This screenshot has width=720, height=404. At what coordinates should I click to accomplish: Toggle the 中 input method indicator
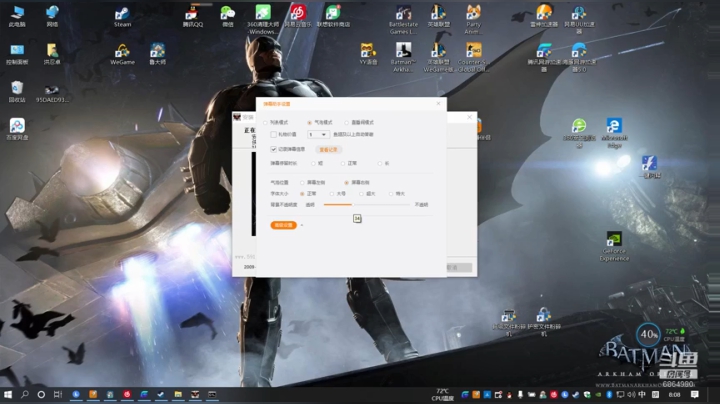pyautogui.click(x=642, y=394)
